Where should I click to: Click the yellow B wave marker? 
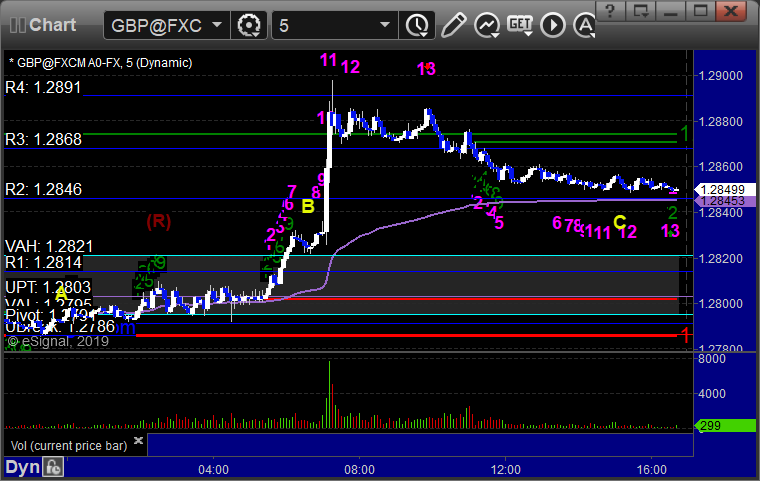pyautogui.click(x=308, y=207)
